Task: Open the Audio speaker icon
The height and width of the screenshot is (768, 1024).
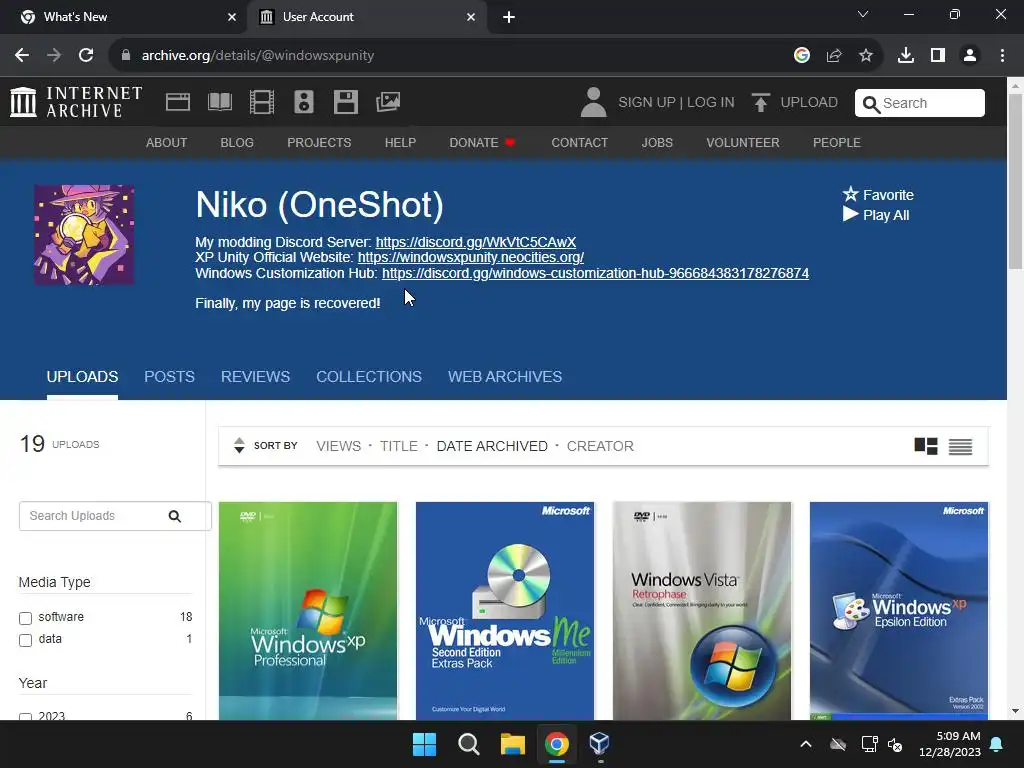Action: click(304, 103)
